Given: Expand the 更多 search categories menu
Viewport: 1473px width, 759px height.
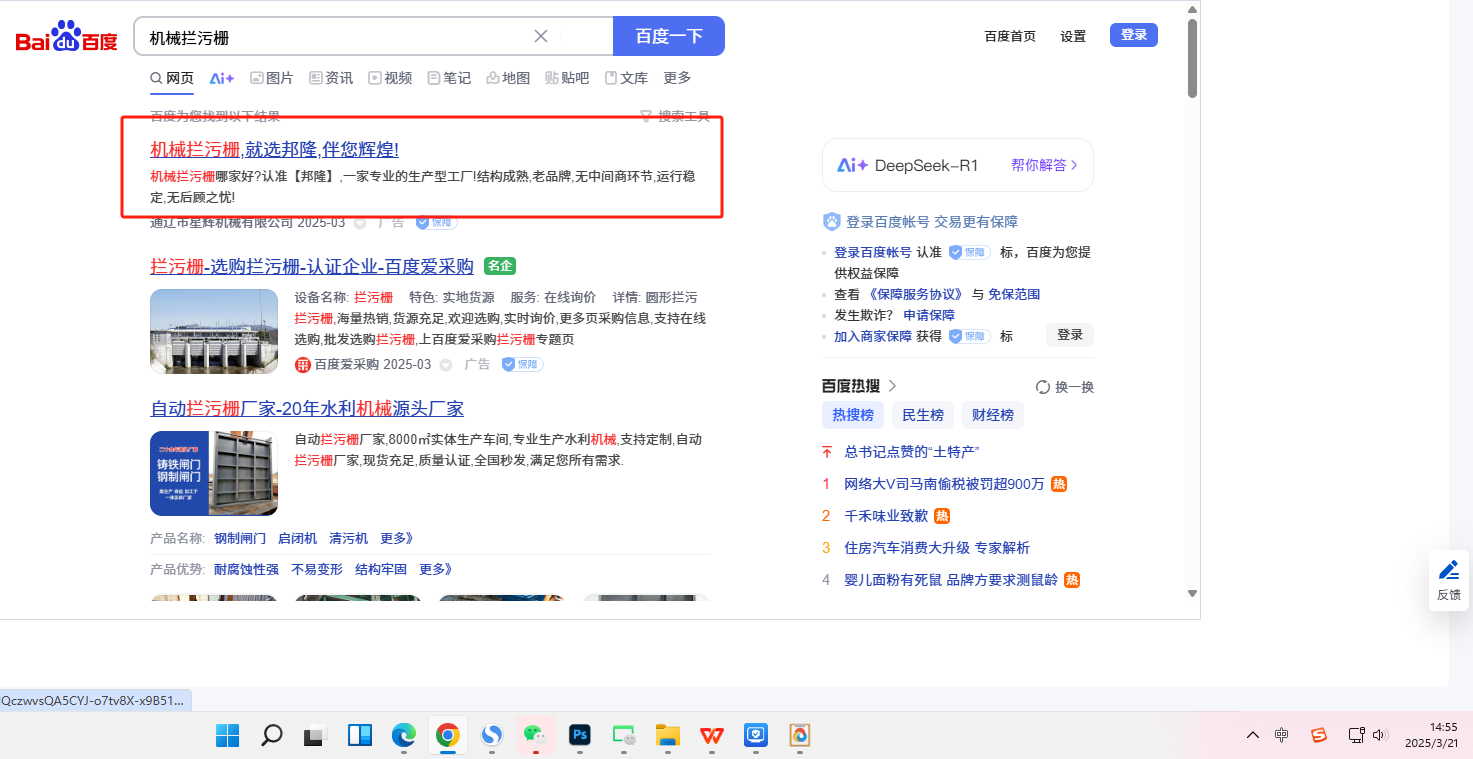Looking at the screenshot, I should click(677, 78).
